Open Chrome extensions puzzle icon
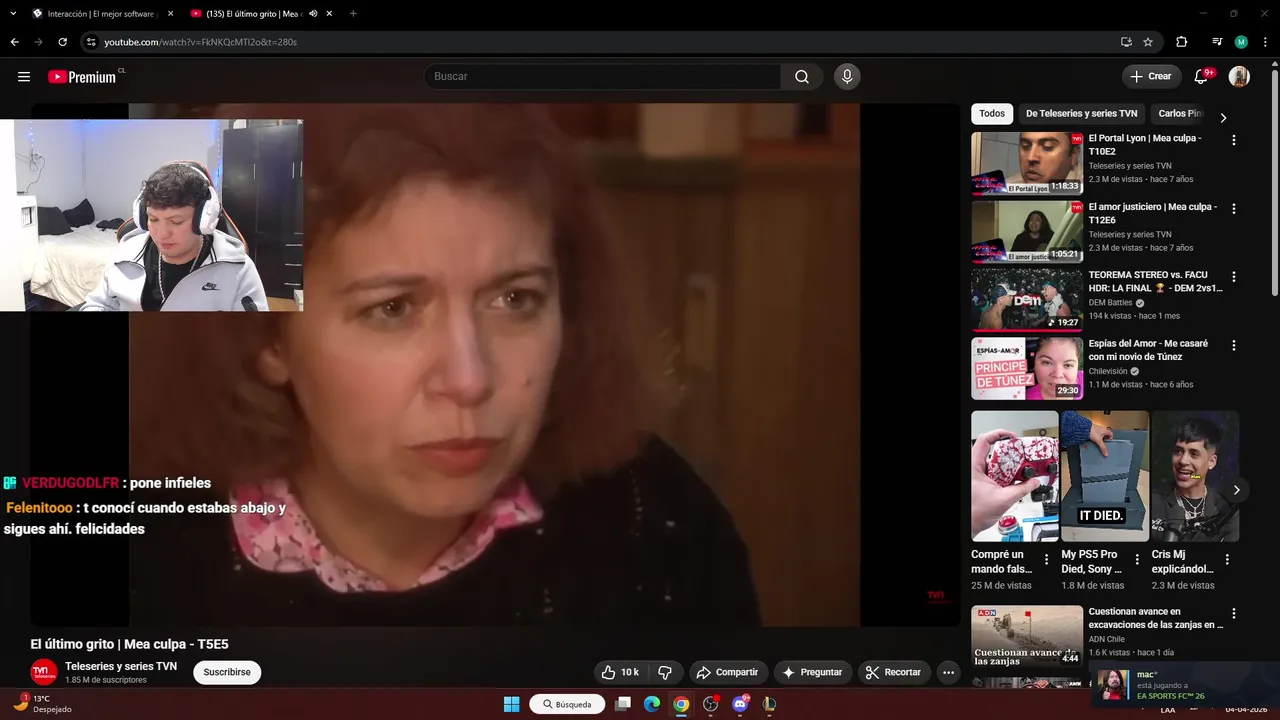The height and width of the screenshot is (720, 1280). (x=1182, y=42)
